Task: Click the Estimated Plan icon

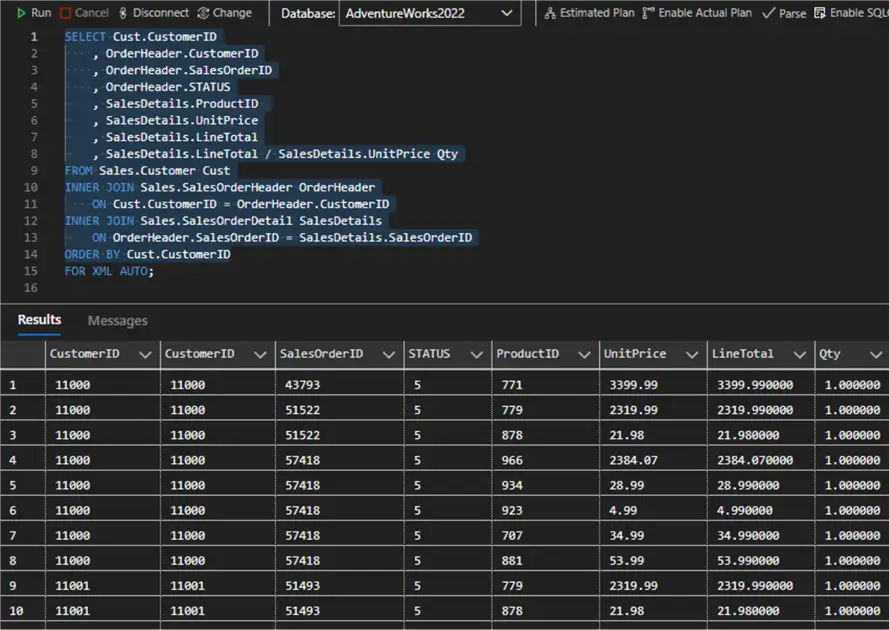Action: point(550,13)
